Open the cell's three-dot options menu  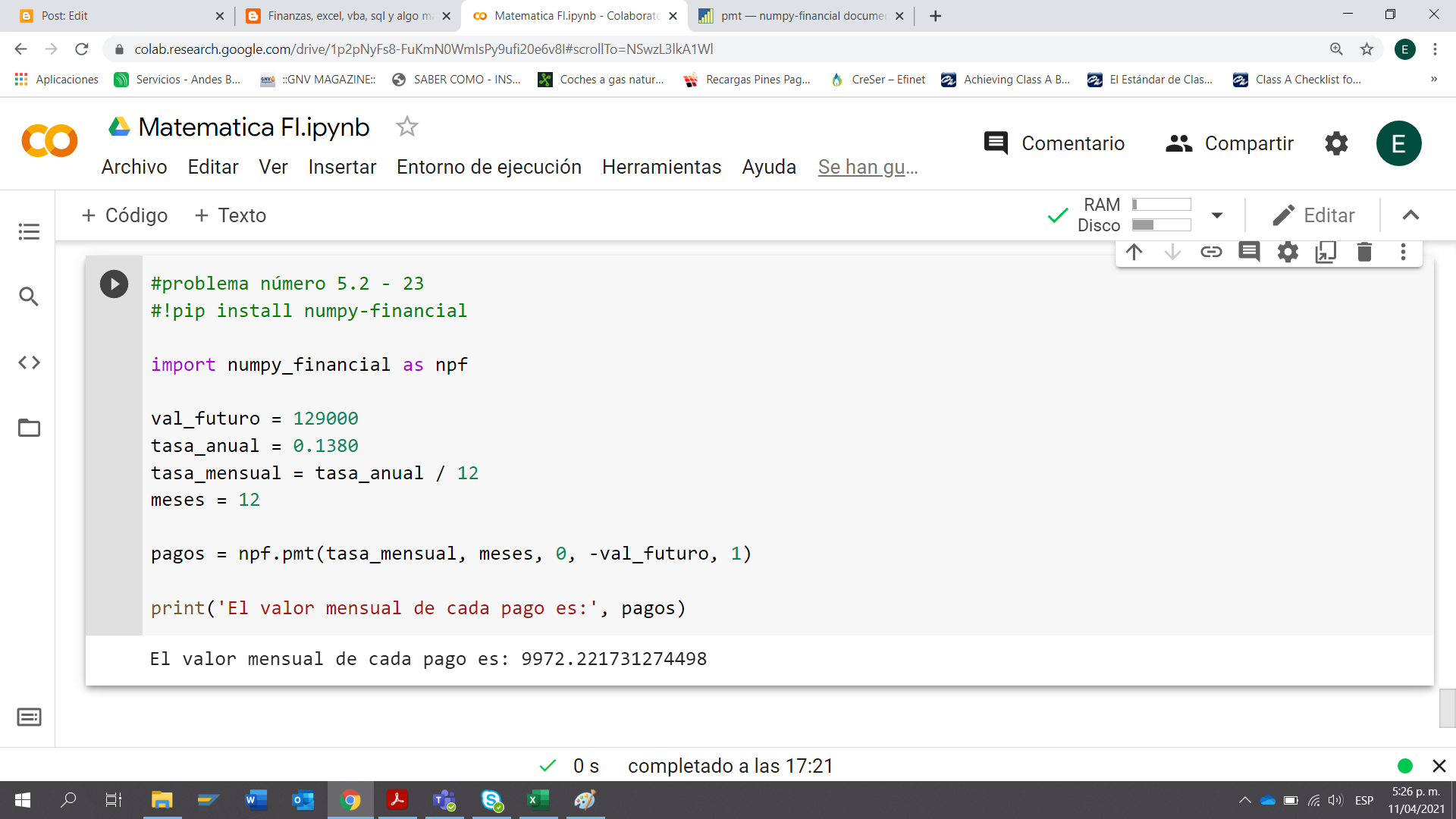[x=1403, y=252]
